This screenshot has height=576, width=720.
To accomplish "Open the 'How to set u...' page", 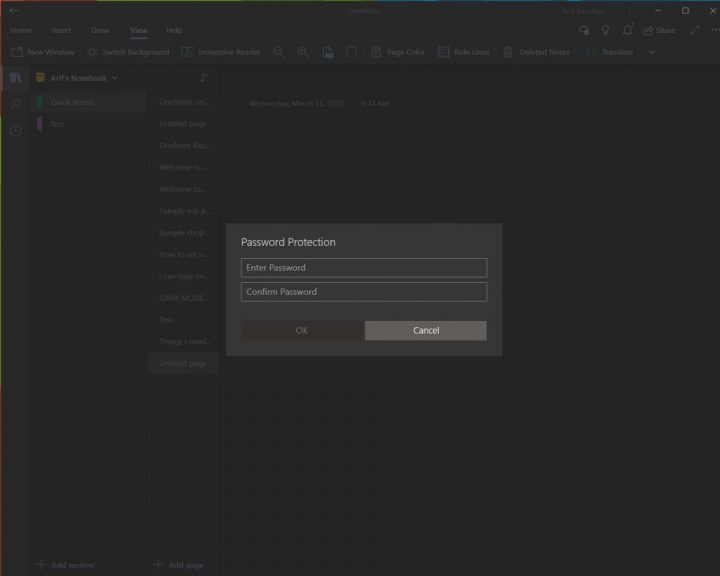I will (184, 254).
